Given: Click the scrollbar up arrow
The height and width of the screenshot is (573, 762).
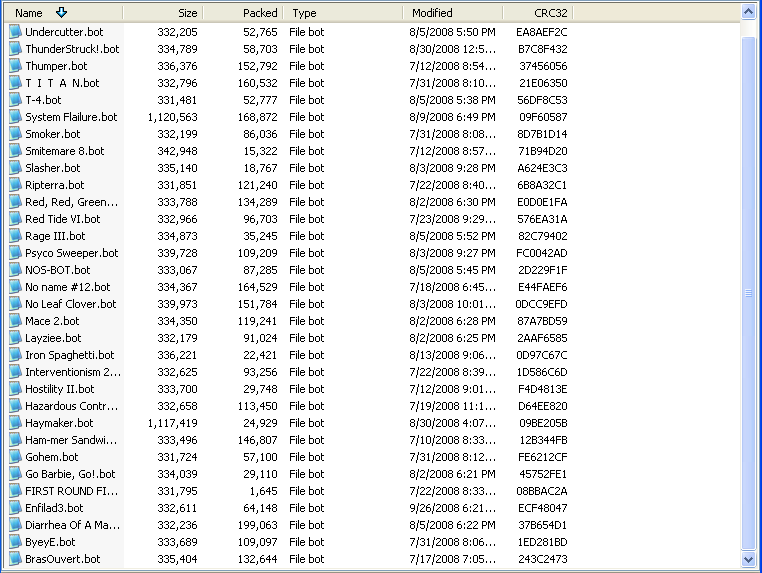Looking at the screenshot, I should (748, 12).
